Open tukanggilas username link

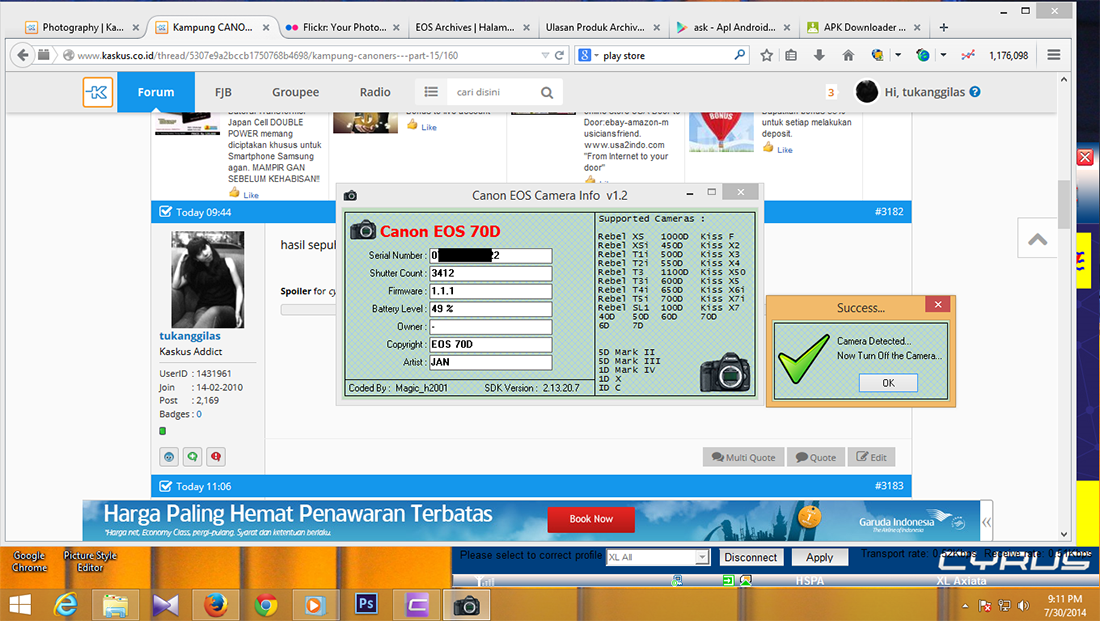(189, 335)
